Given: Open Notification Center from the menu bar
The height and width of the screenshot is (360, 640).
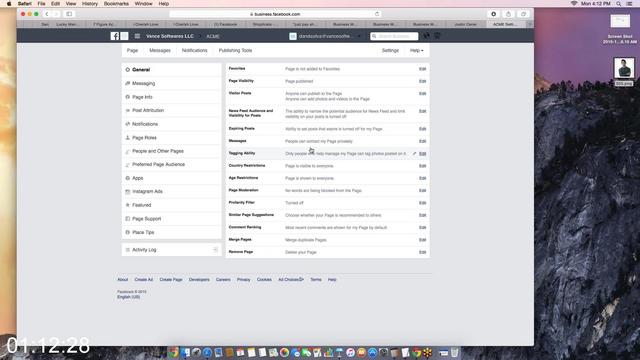Looking at the screenshot, I should (x=629, y=3).
